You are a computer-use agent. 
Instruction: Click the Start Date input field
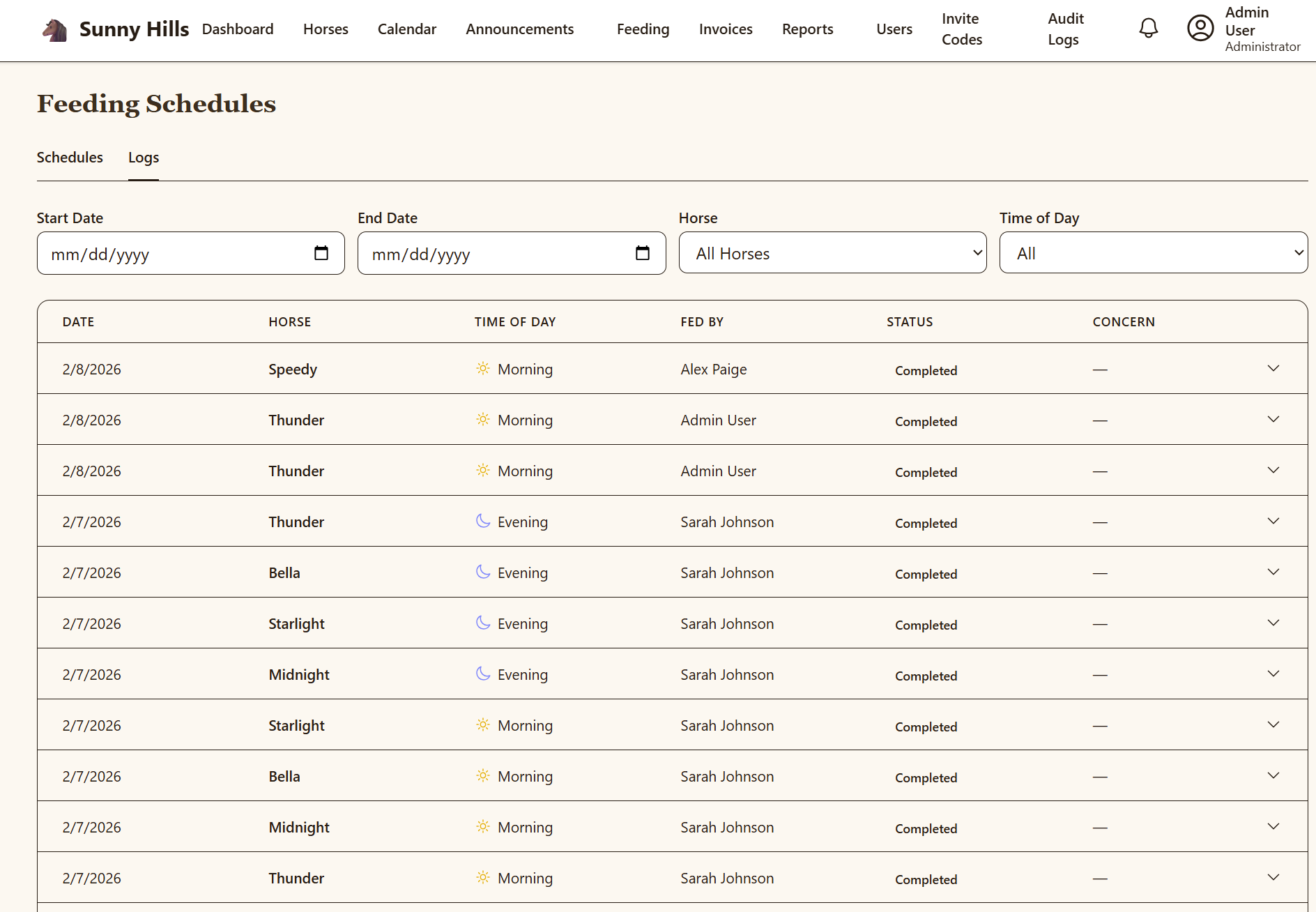(191, 253)
